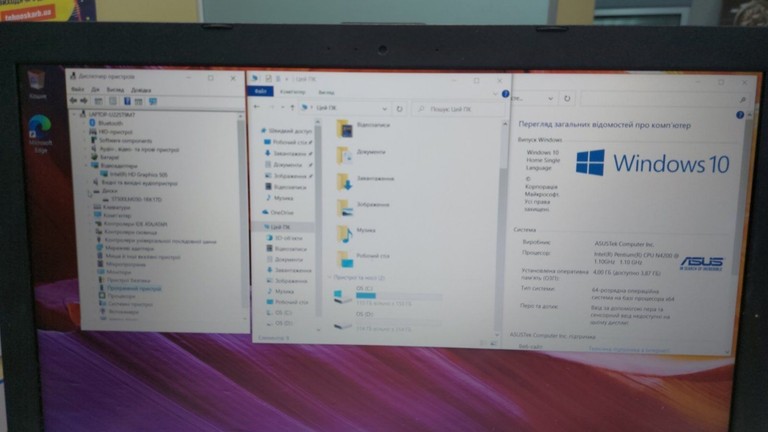Open the address bar history dropdown

384,109
